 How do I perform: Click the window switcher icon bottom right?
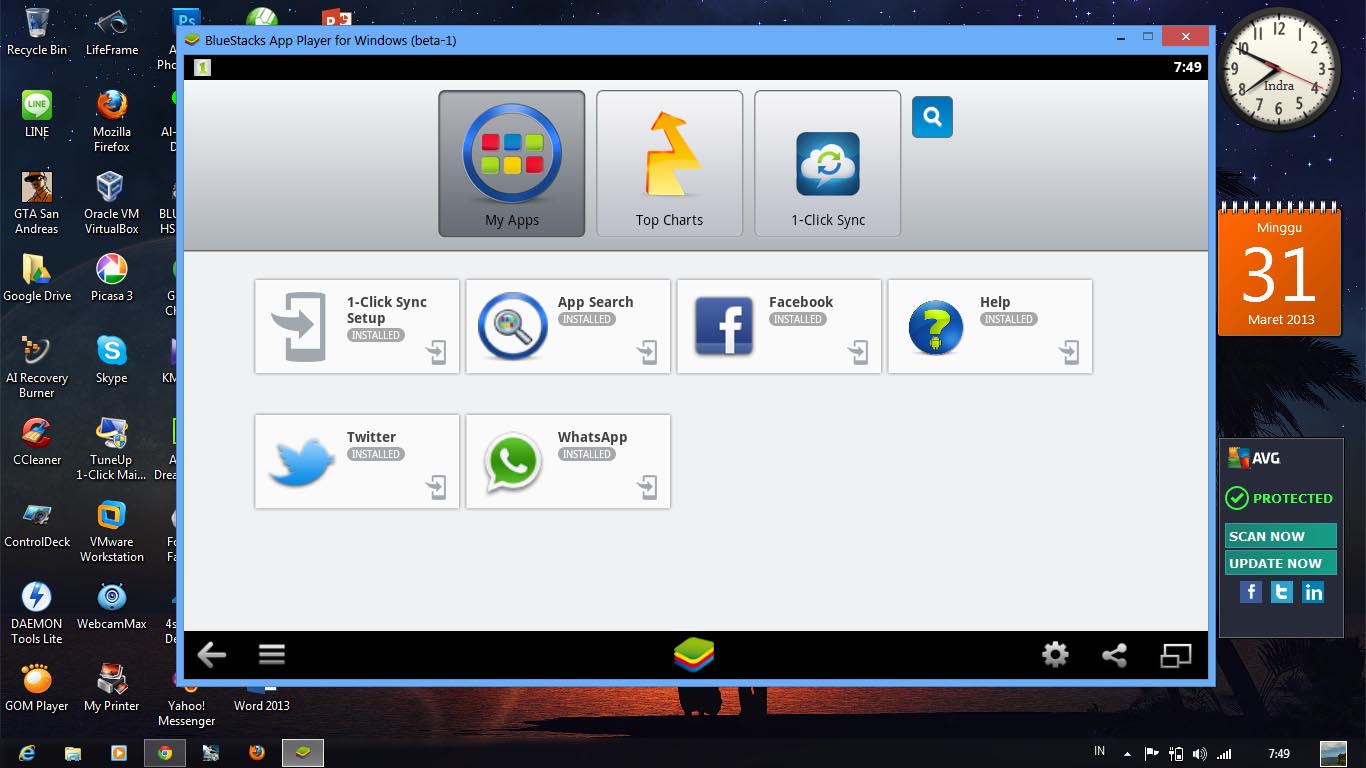(x=1176, y=655)
